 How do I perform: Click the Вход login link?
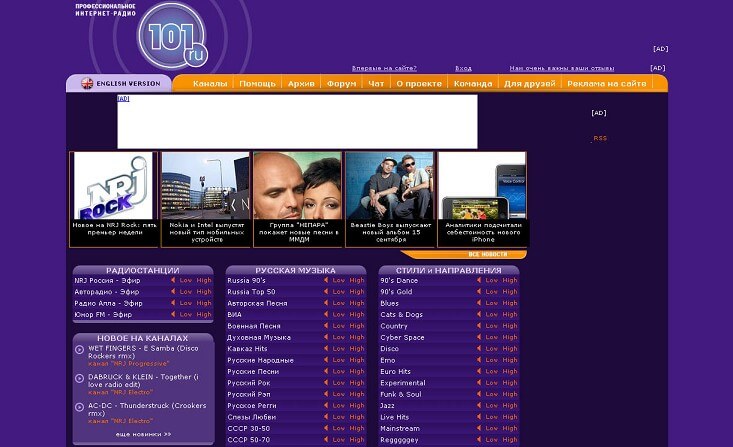(463, 68)
